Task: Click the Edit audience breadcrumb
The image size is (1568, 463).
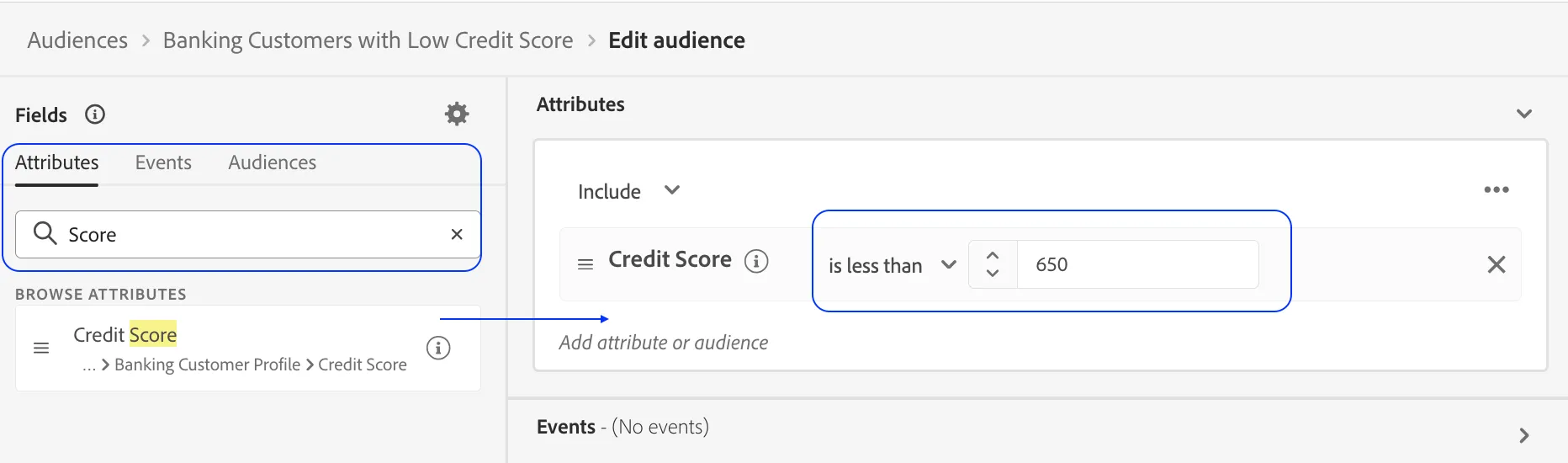Action: tap(676, 40)
